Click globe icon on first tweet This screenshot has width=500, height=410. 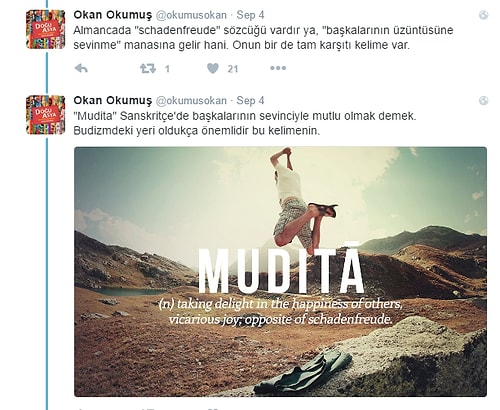483,15
